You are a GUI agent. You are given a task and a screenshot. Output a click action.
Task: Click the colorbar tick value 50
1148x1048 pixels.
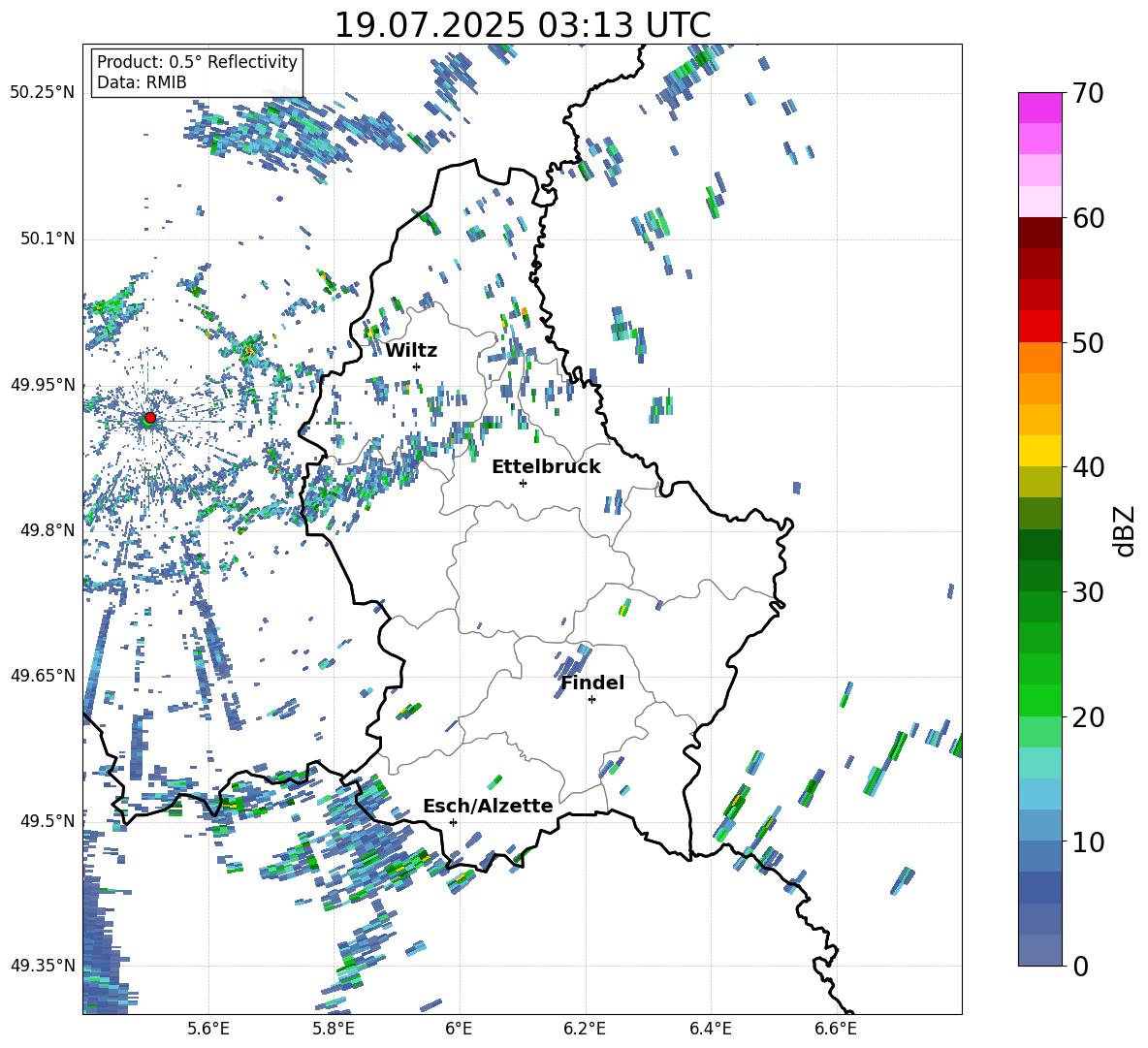[1087, 343]
